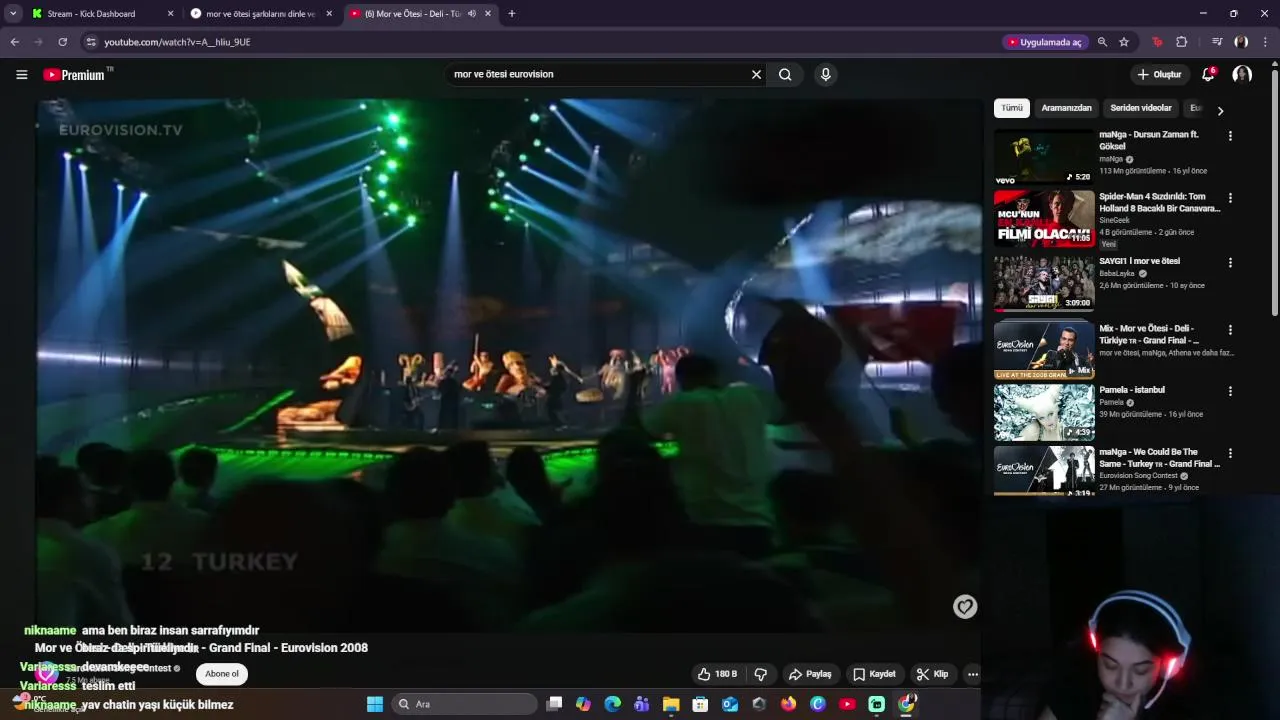This screenshot has height=720, width=1280.
Task: Bookmark this page with the star icon
Action: tap(1124, 42)
